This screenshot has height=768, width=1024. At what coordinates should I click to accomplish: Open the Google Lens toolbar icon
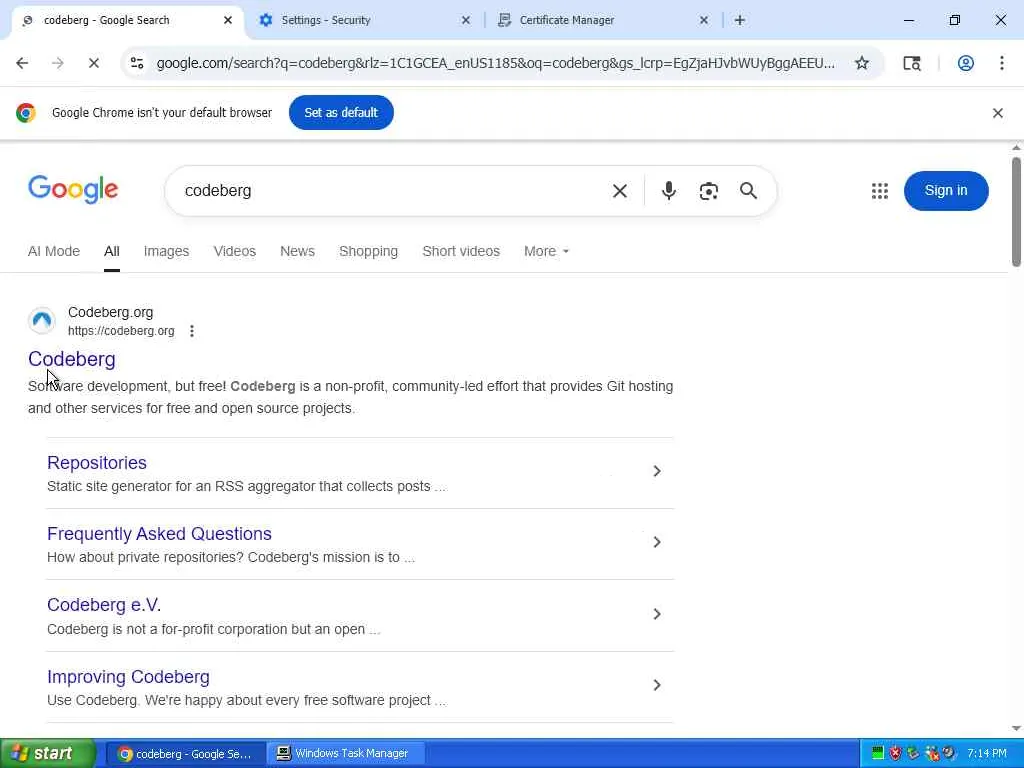[x=912, y=63]
